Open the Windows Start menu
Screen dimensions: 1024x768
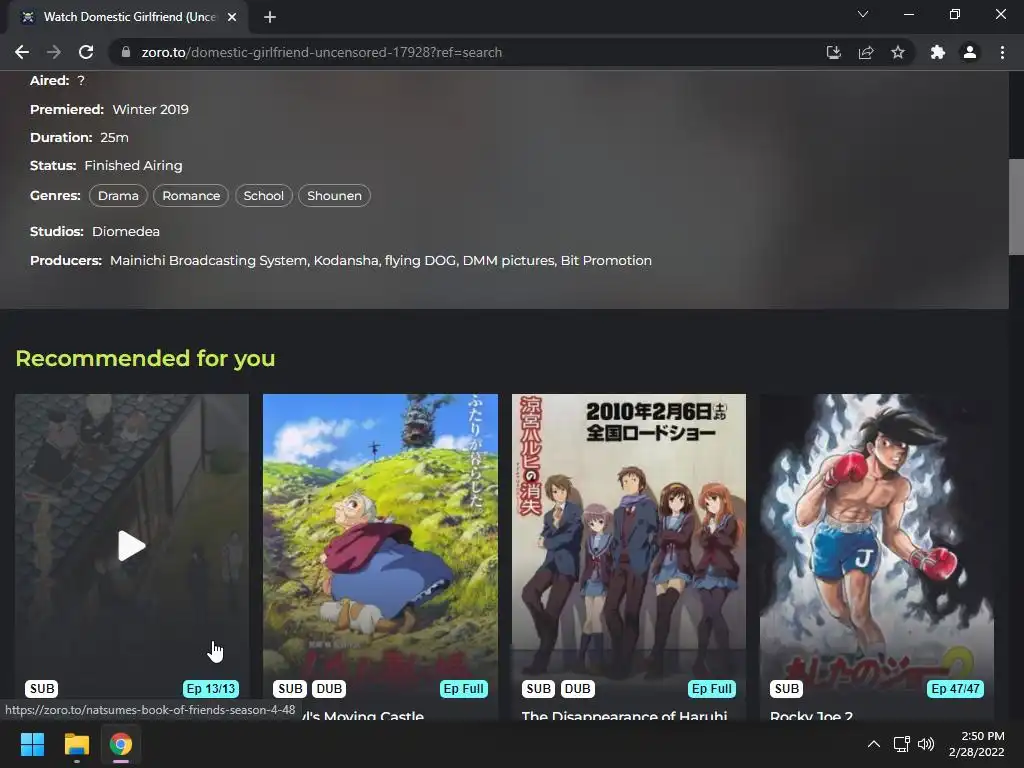tap(32, 744)
